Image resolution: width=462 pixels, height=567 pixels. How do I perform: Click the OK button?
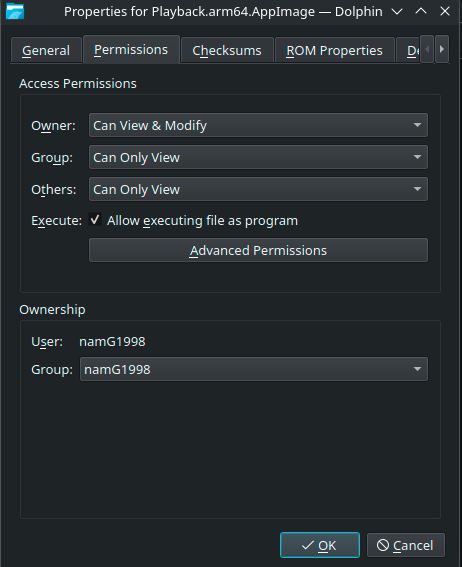click(x=320, y=545)
